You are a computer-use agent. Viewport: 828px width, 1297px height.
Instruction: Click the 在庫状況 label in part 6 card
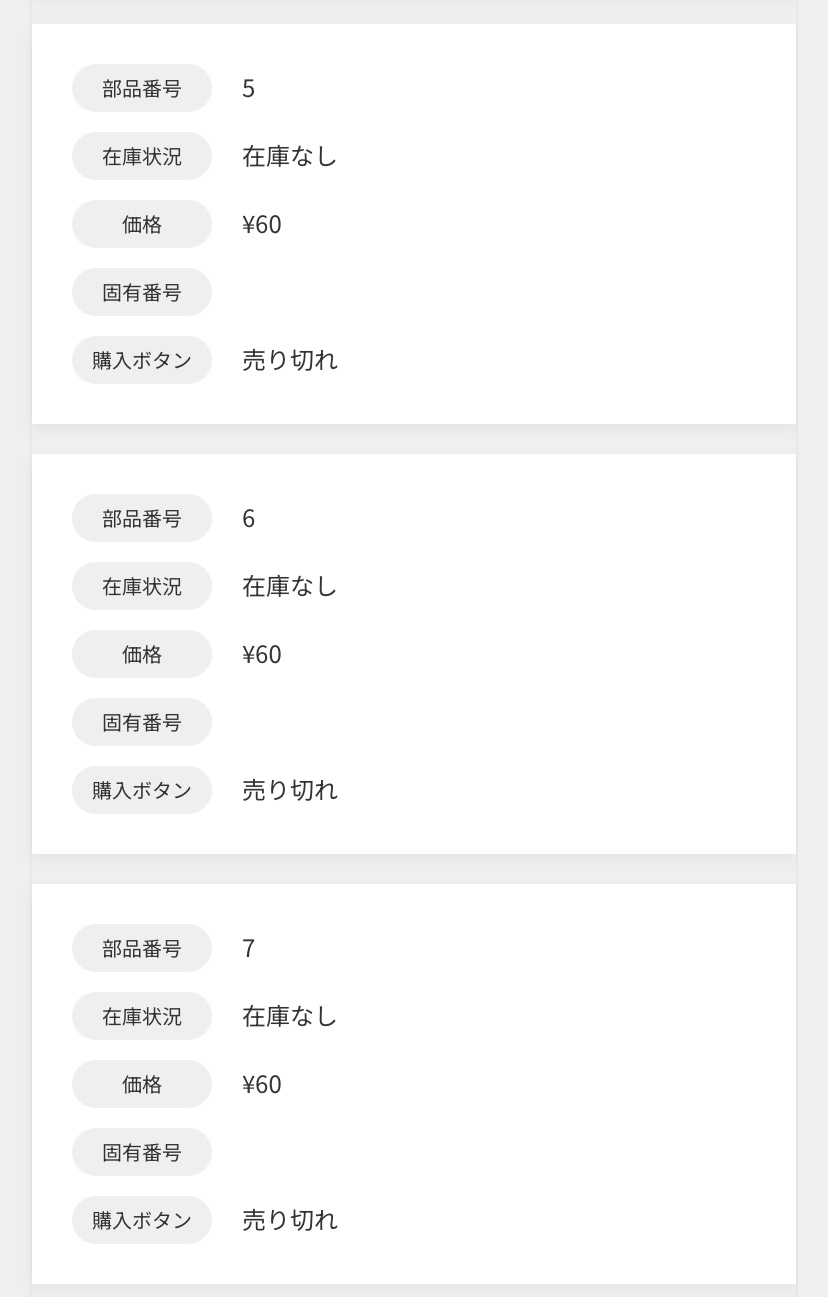[142, 586]
